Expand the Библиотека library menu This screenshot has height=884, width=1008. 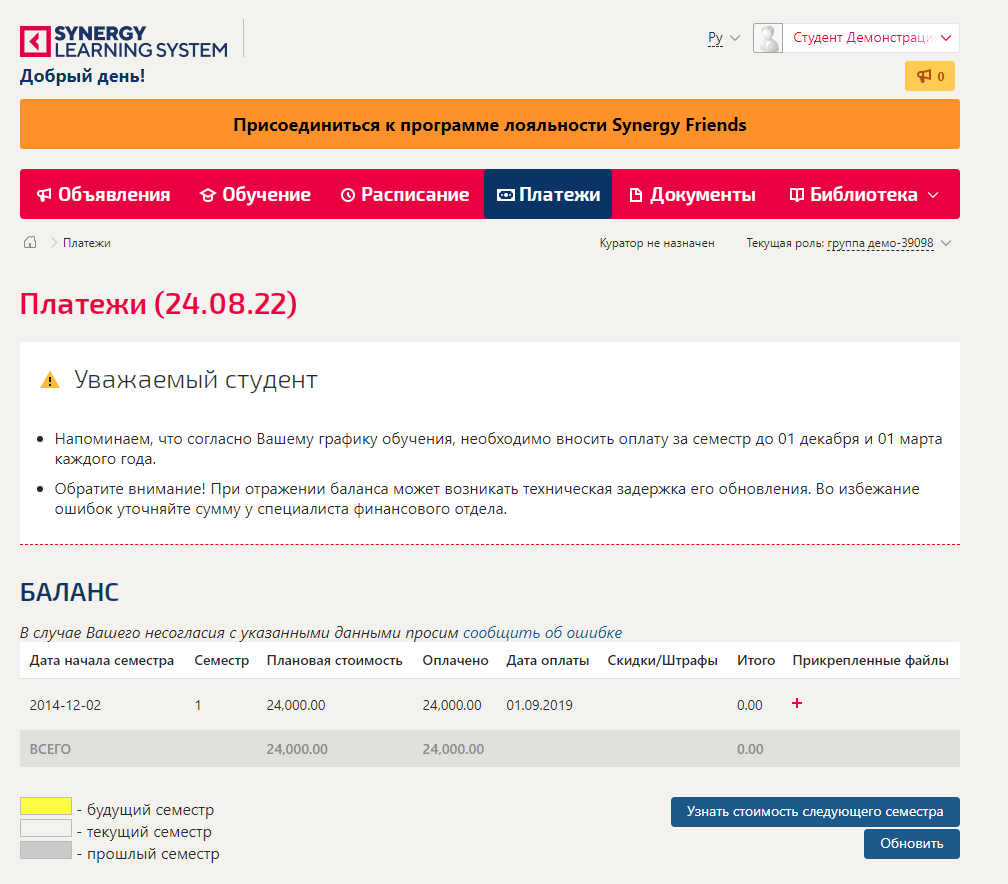(864, 195)
